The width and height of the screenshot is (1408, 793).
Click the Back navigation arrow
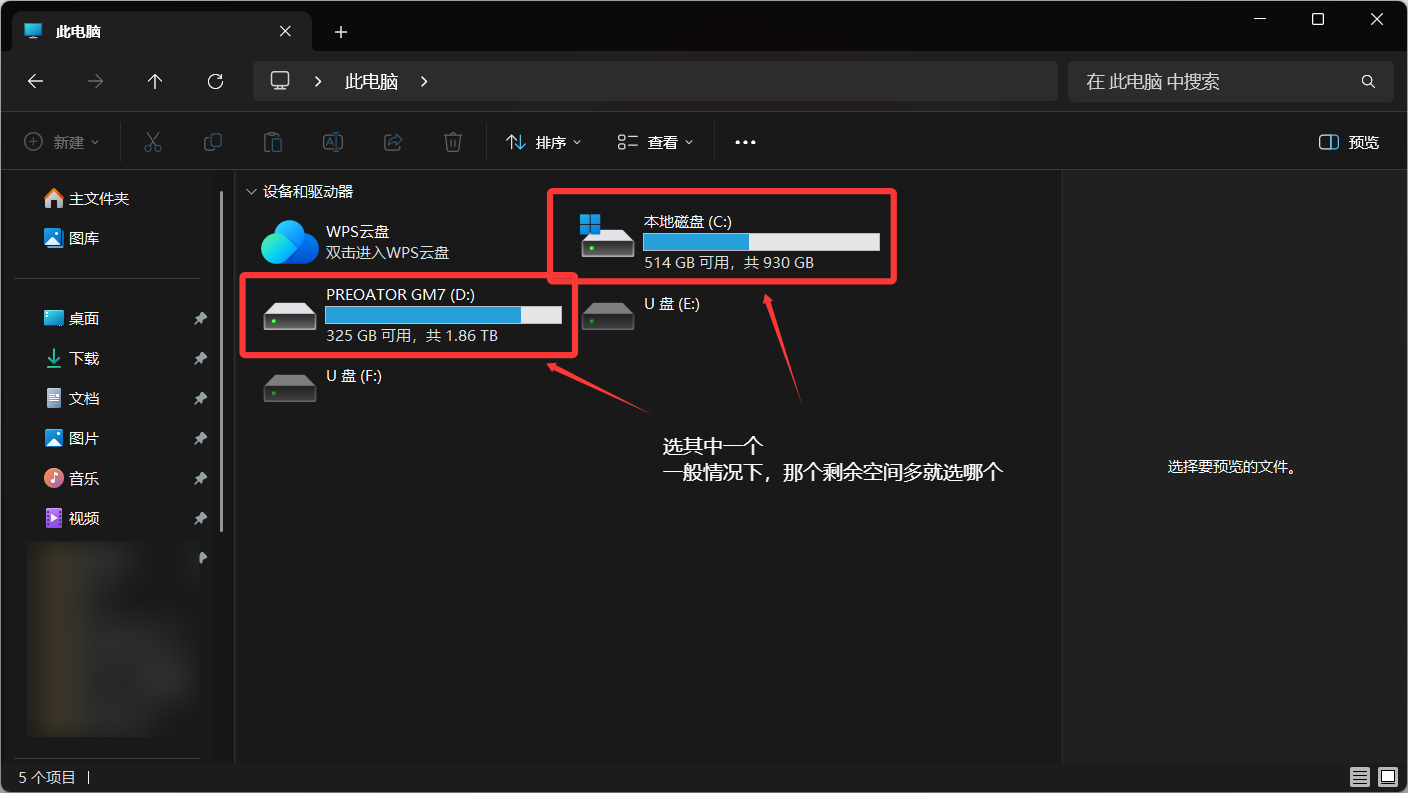[x=36, y=82]
